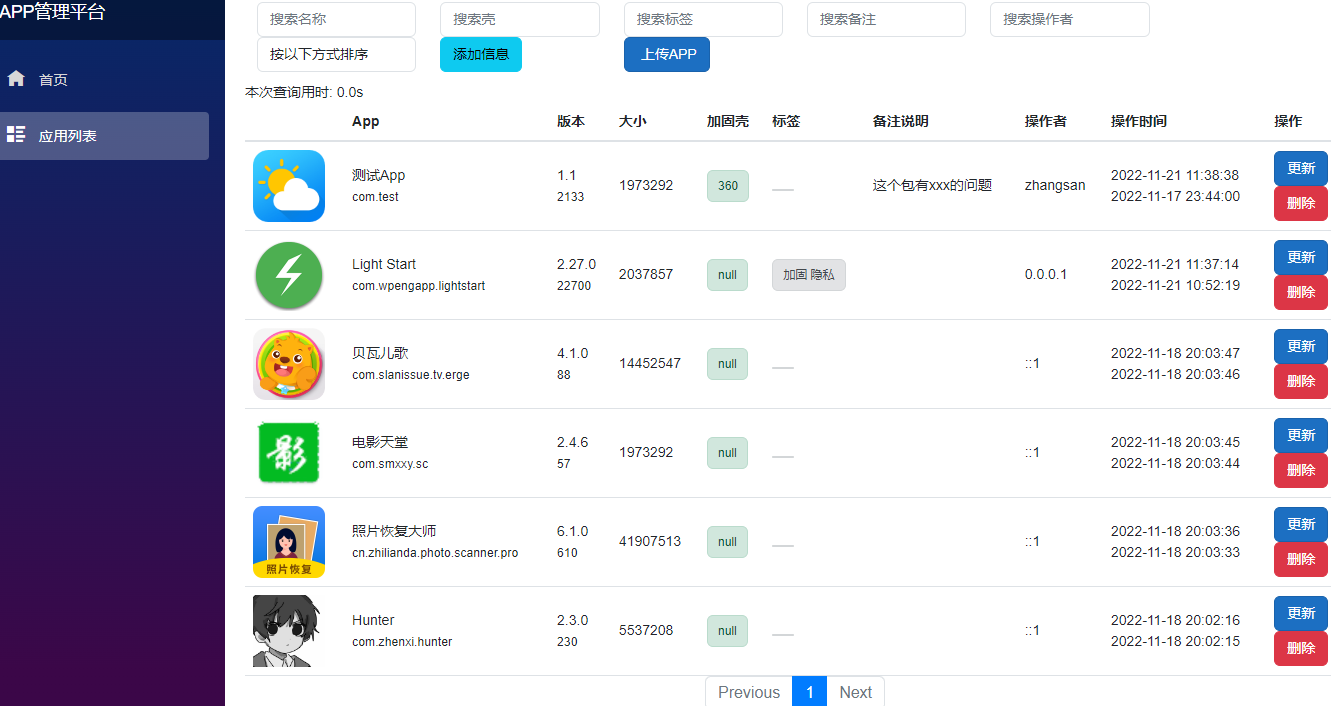Click the 照片恢复大师 photo repair icon
This screenshot has height=706, width=1331.
pyautogui.click(x=288, y=541)
